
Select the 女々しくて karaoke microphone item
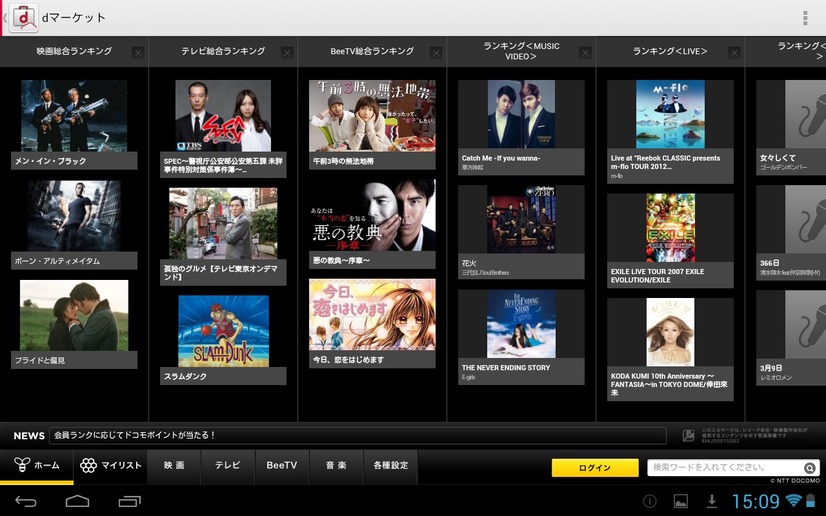tap(805, 114)
